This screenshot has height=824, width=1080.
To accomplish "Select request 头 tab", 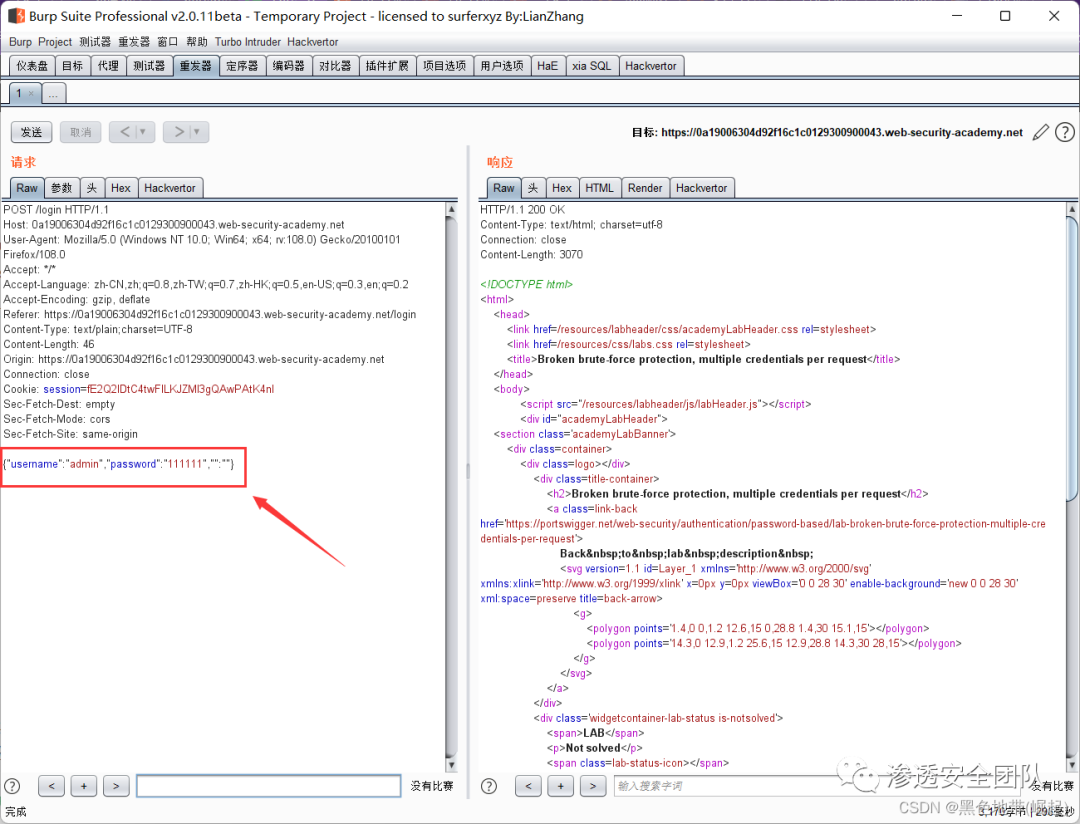I will coord(92,187).
